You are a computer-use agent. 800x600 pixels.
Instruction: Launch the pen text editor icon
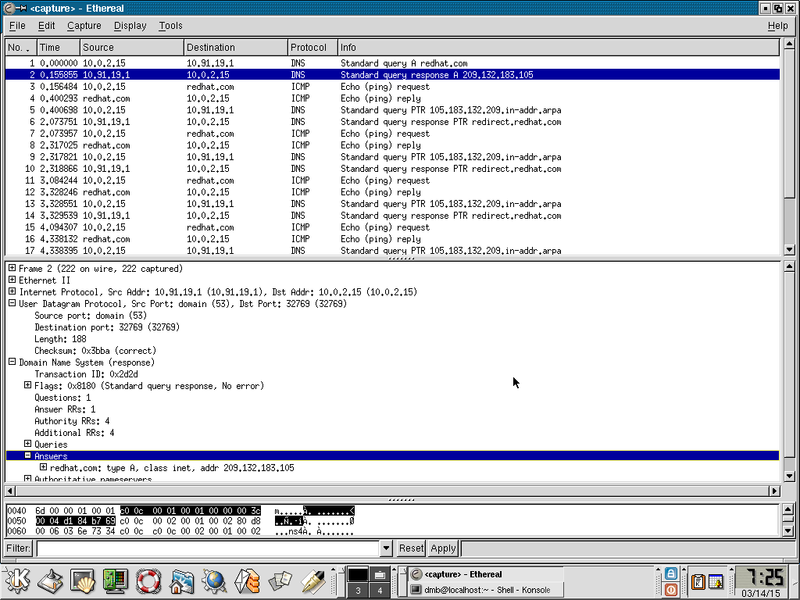coord(313,581)
